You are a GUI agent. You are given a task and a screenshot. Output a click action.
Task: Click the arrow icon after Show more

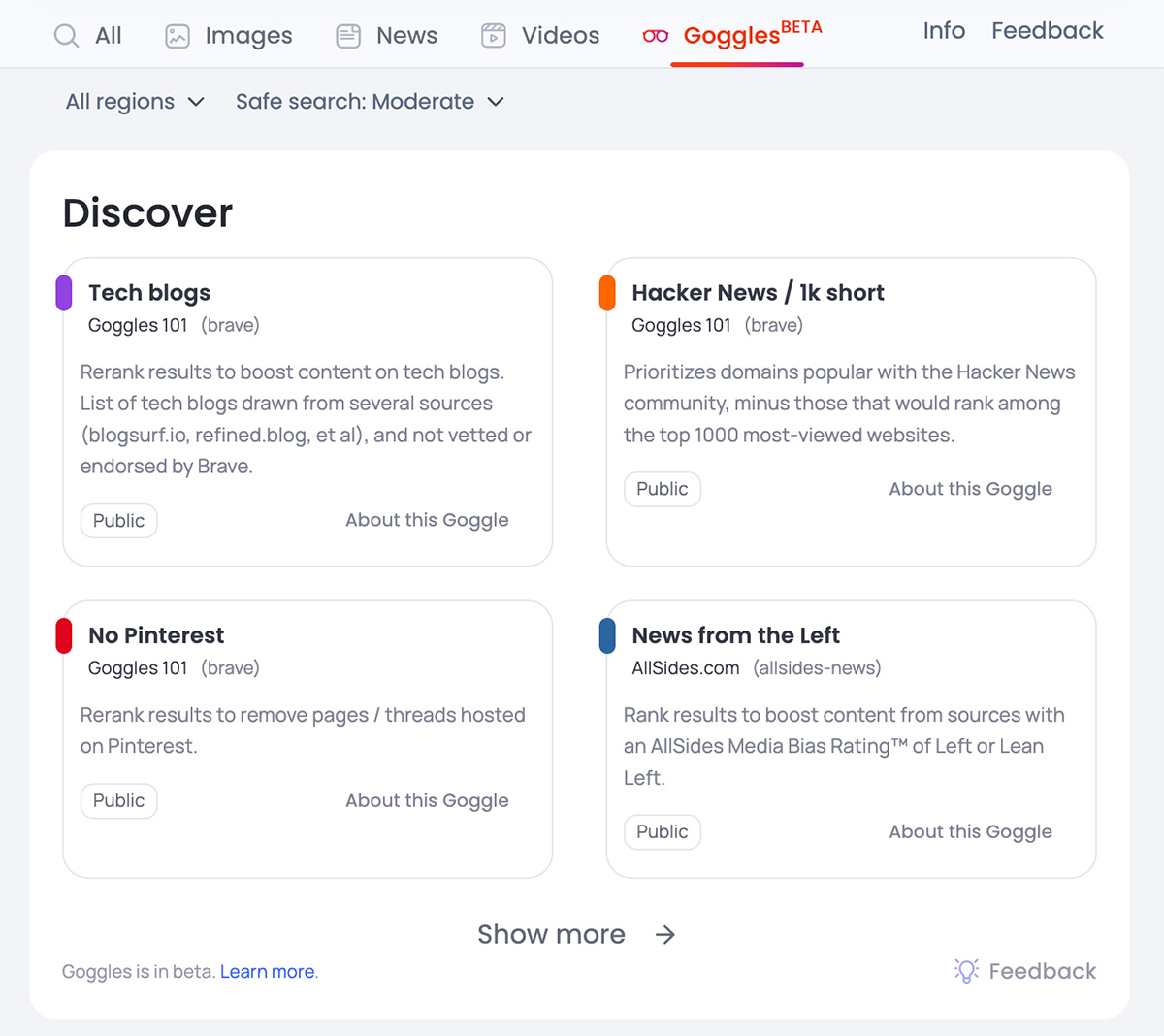pos(664,935)
